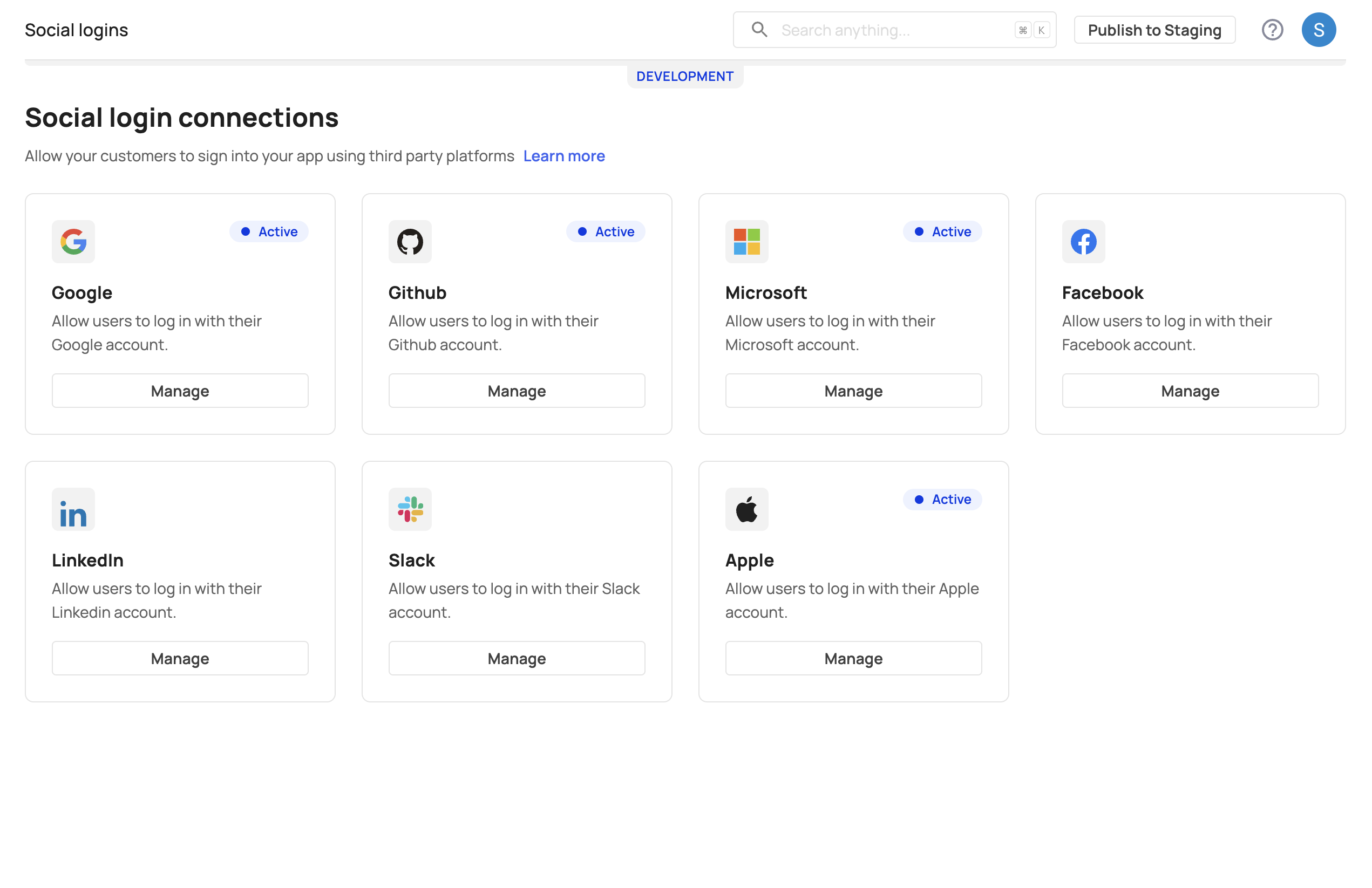Manage the LinkedIn login connection
Screen dimensions: 1372x888
[180, 658]
